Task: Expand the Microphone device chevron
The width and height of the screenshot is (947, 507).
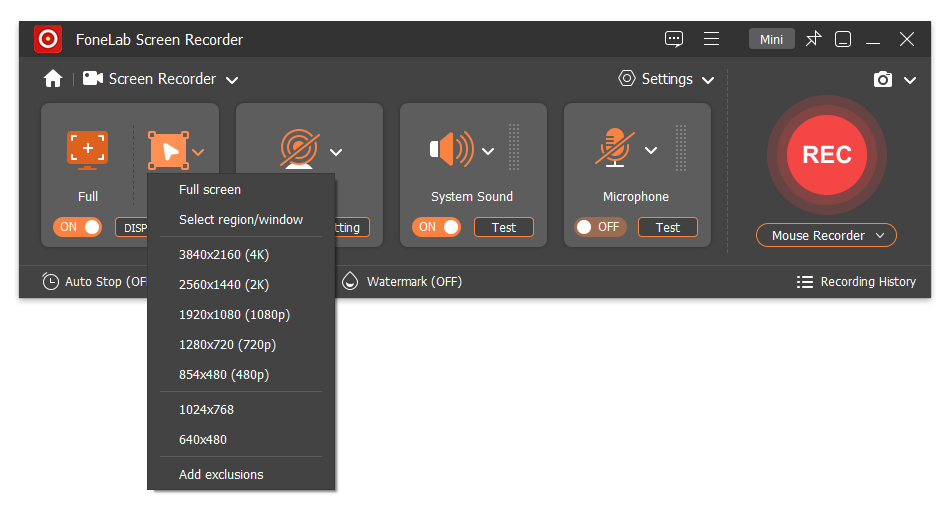Action: tap(650, 150)
